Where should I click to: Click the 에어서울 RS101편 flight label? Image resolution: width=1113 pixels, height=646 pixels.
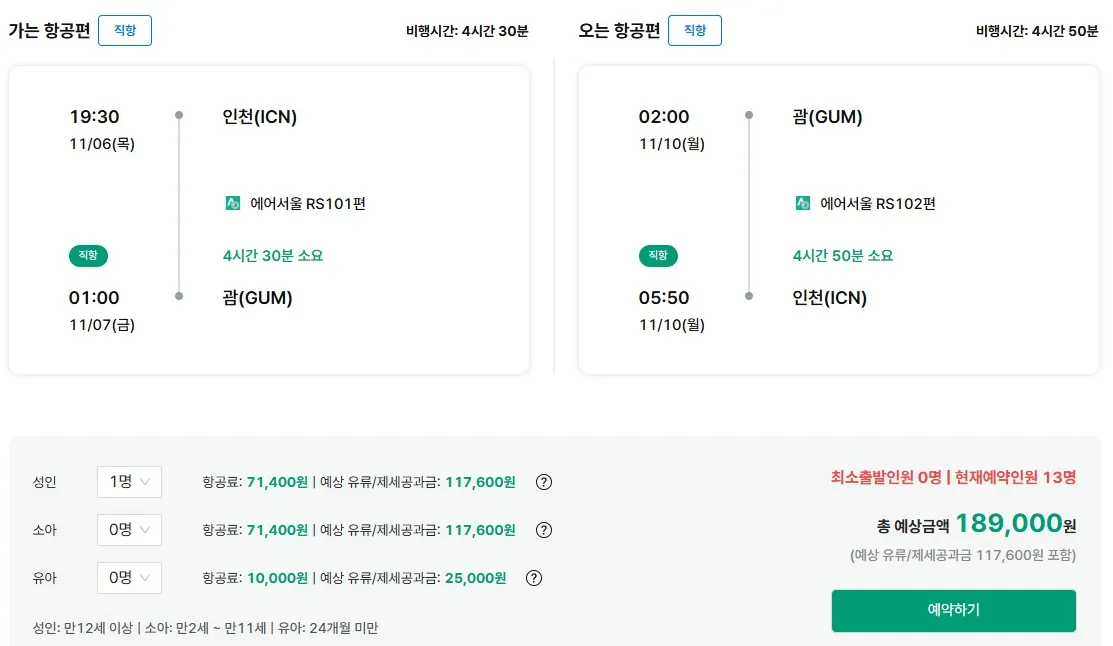pos(308,204)
